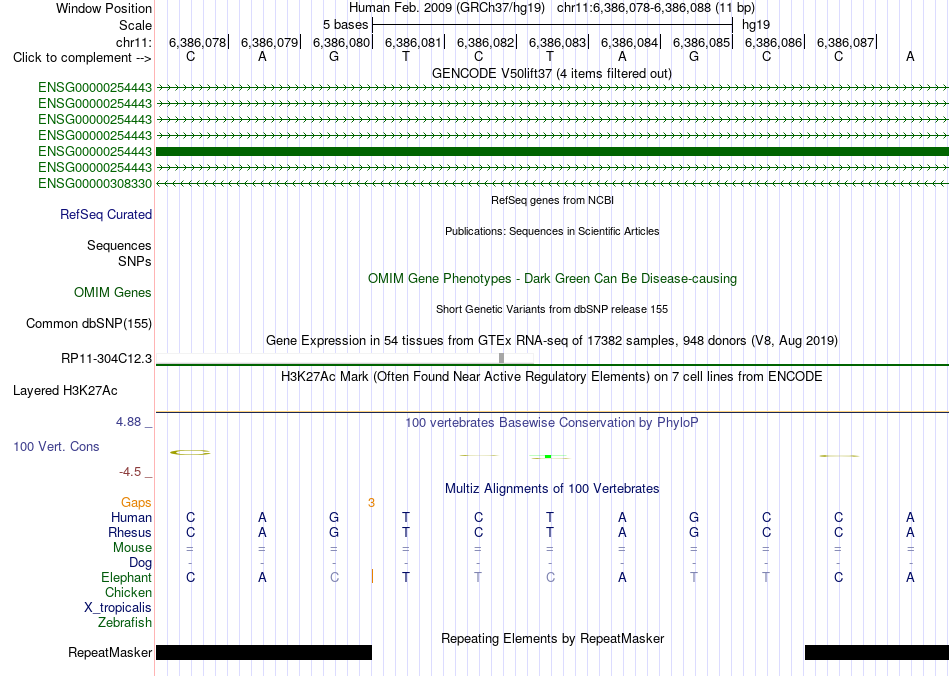Open 'Multiz Alignments of 100 Vertebrates' title
Screen dimensions: 950x676
tap(552, 489)
